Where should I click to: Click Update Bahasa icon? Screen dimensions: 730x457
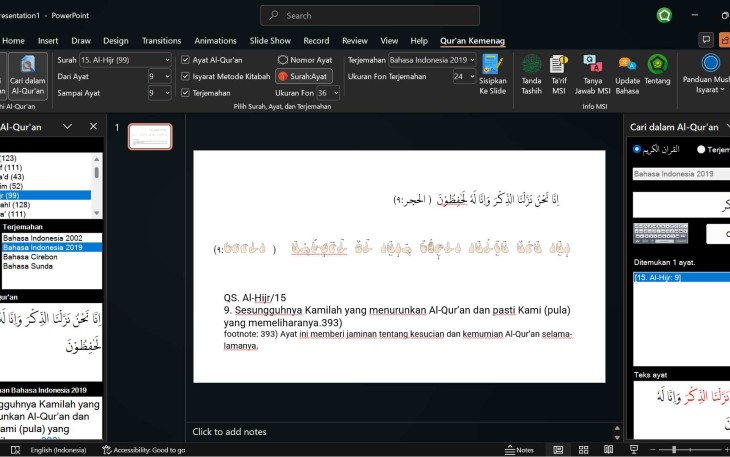coord(627,74)
